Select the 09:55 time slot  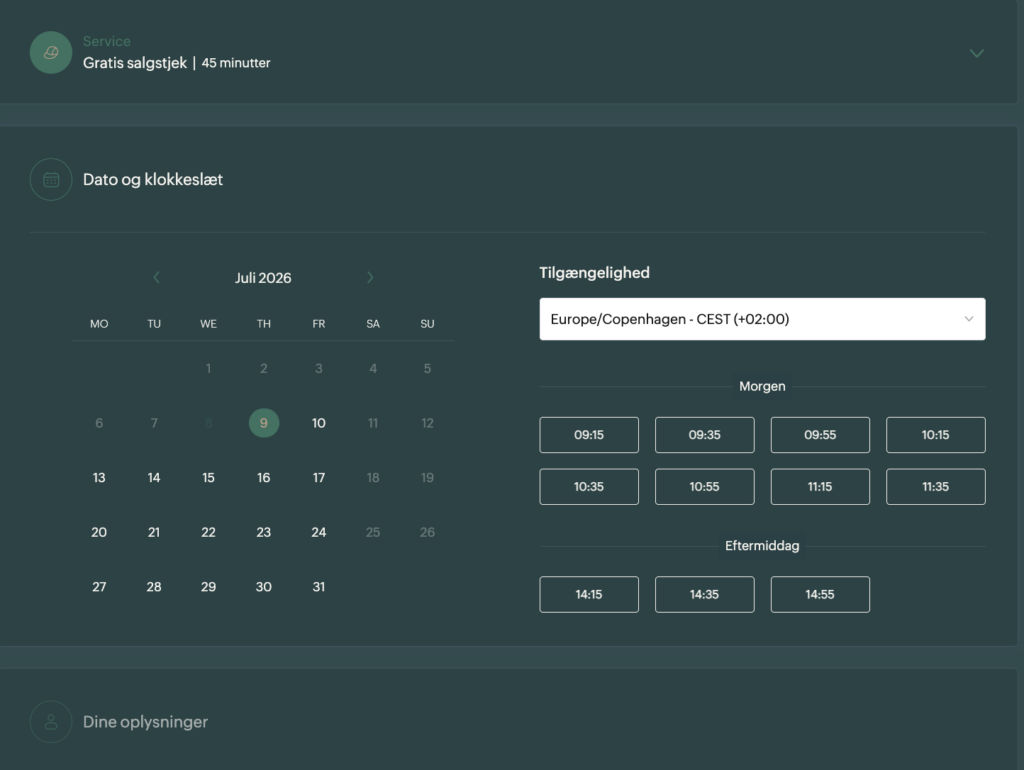pos(820,435)
